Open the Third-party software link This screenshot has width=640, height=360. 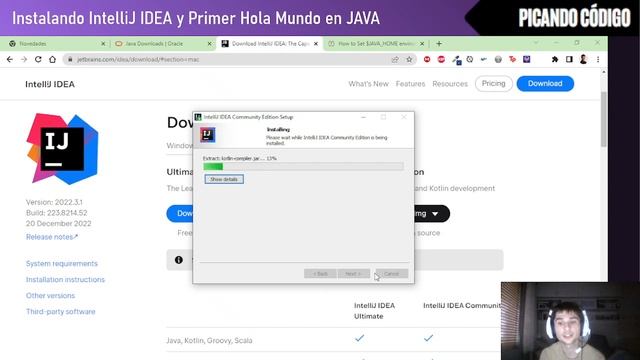click(60, 311)
